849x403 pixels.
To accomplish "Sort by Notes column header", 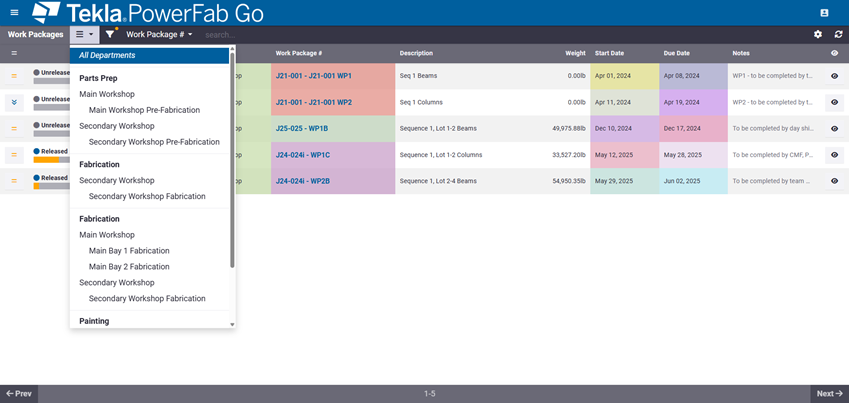I will [741, 53].
